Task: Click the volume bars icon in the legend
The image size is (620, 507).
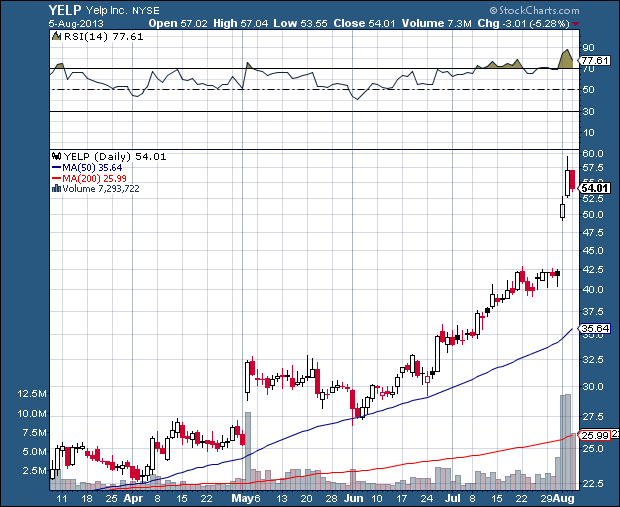Action: coord(57,188)
